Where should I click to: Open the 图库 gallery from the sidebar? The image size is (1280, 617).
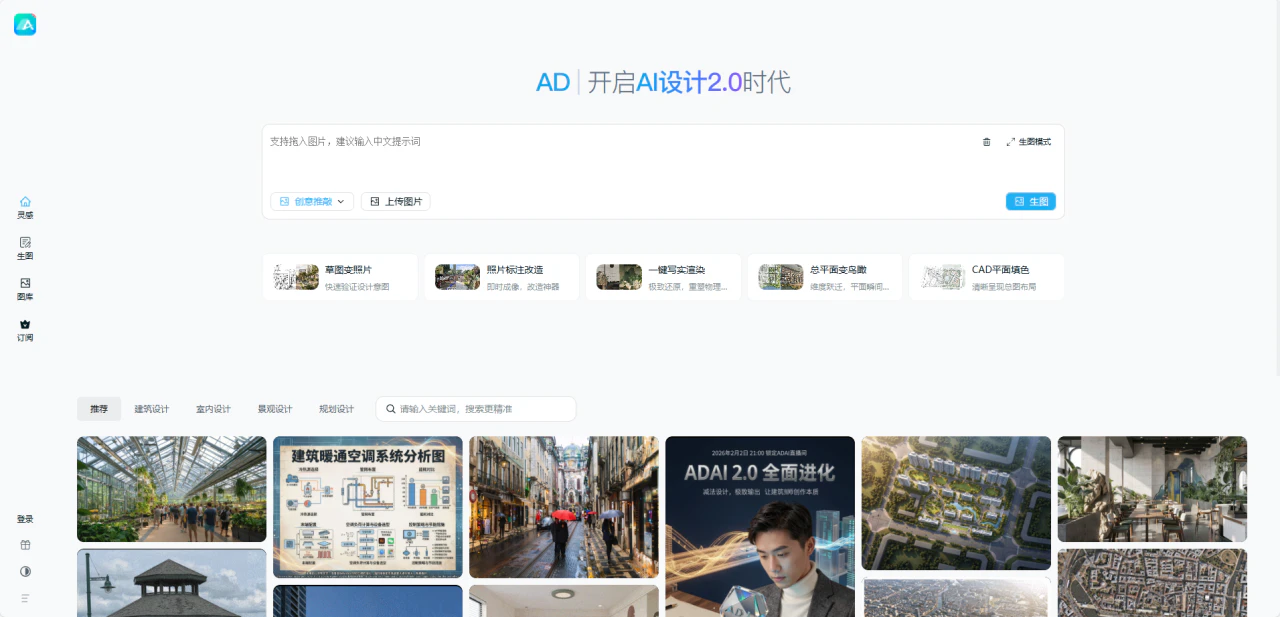tap(25, 290)
